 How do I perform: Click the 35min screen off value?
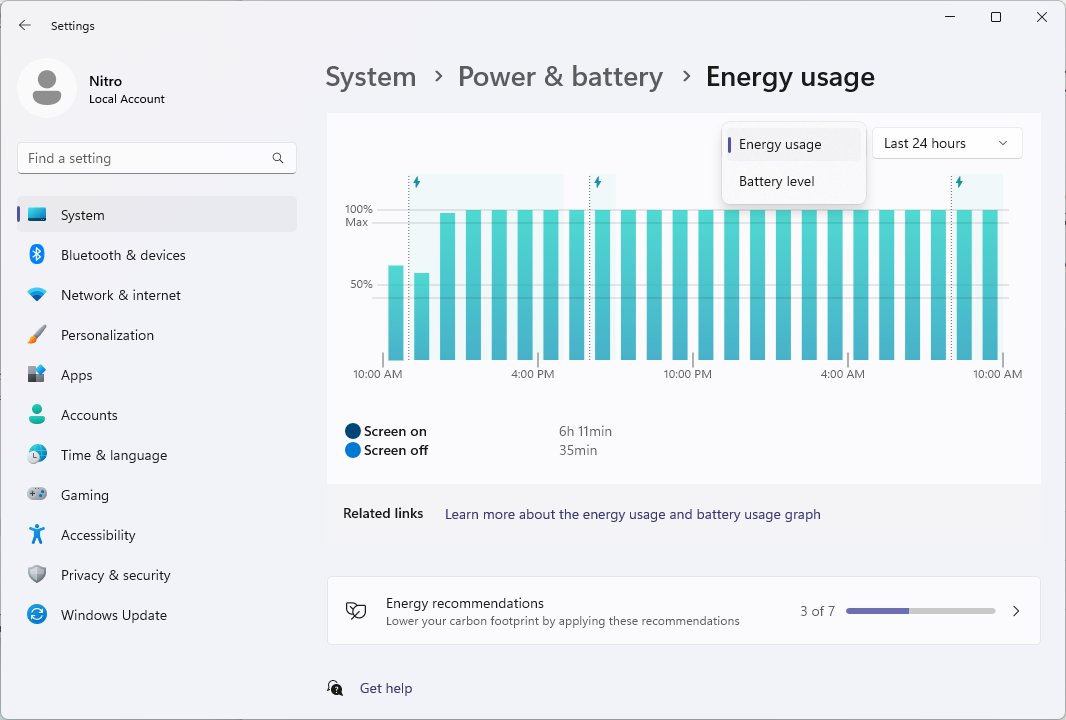tap(578, 450)
